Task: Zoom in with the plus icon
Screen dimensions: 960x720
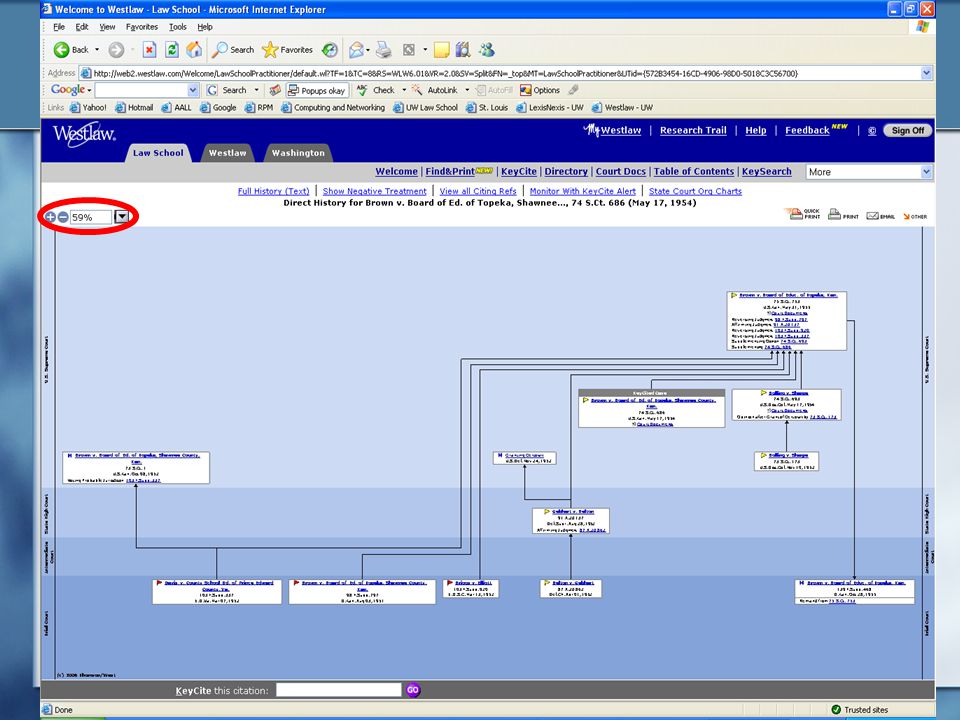Action: click(x=50, y=217)
